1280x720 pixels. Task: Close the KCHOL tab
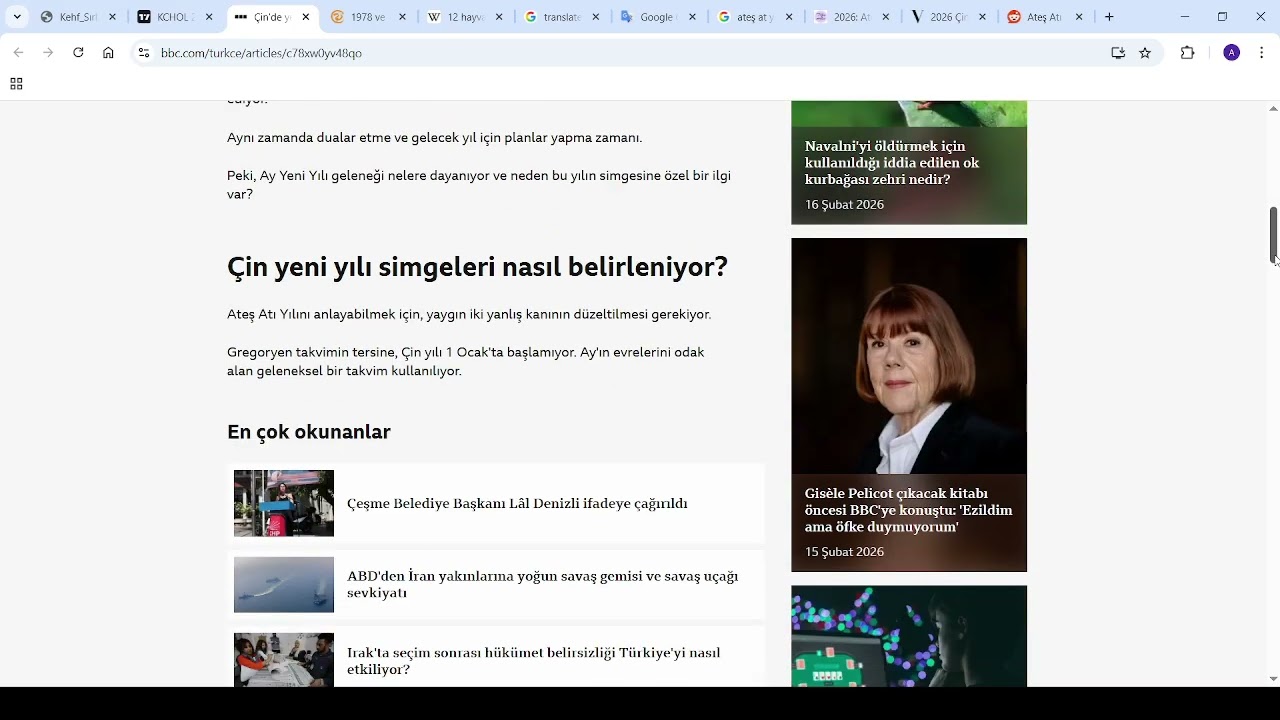point(209,17)
